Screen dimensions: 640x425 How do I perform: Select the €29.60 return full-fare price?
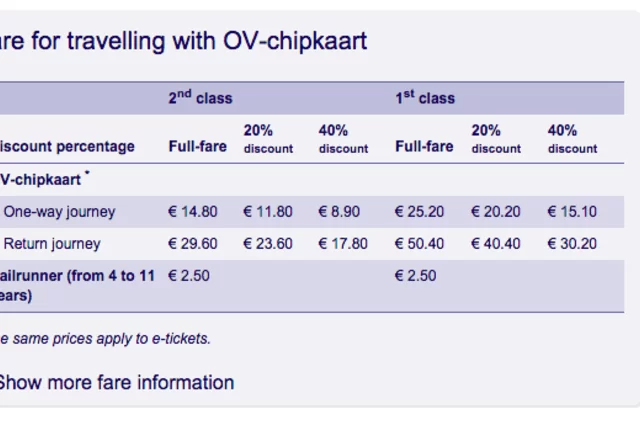pyautogui.click(x=192, y=244)
